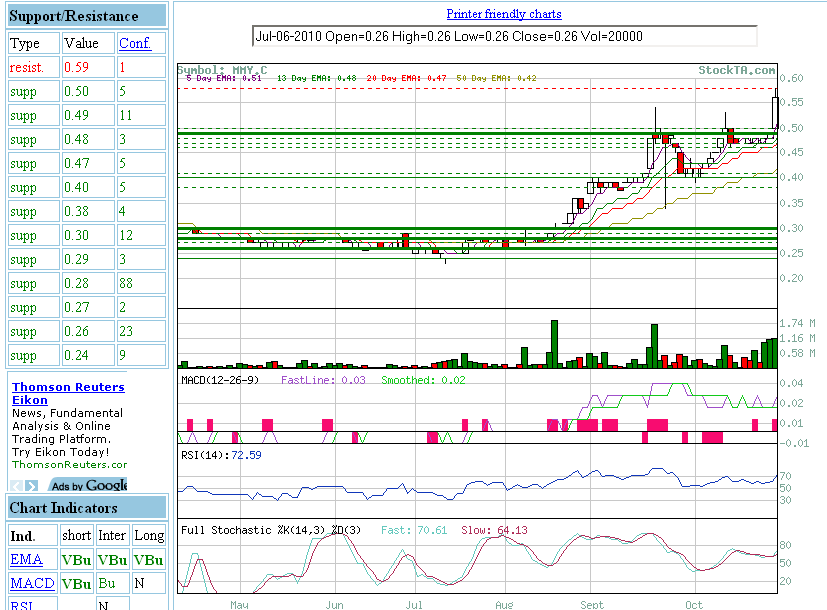Screen dimensions: 827x610
Task: Click the Oct month label on axis
Action: point(694,605)
